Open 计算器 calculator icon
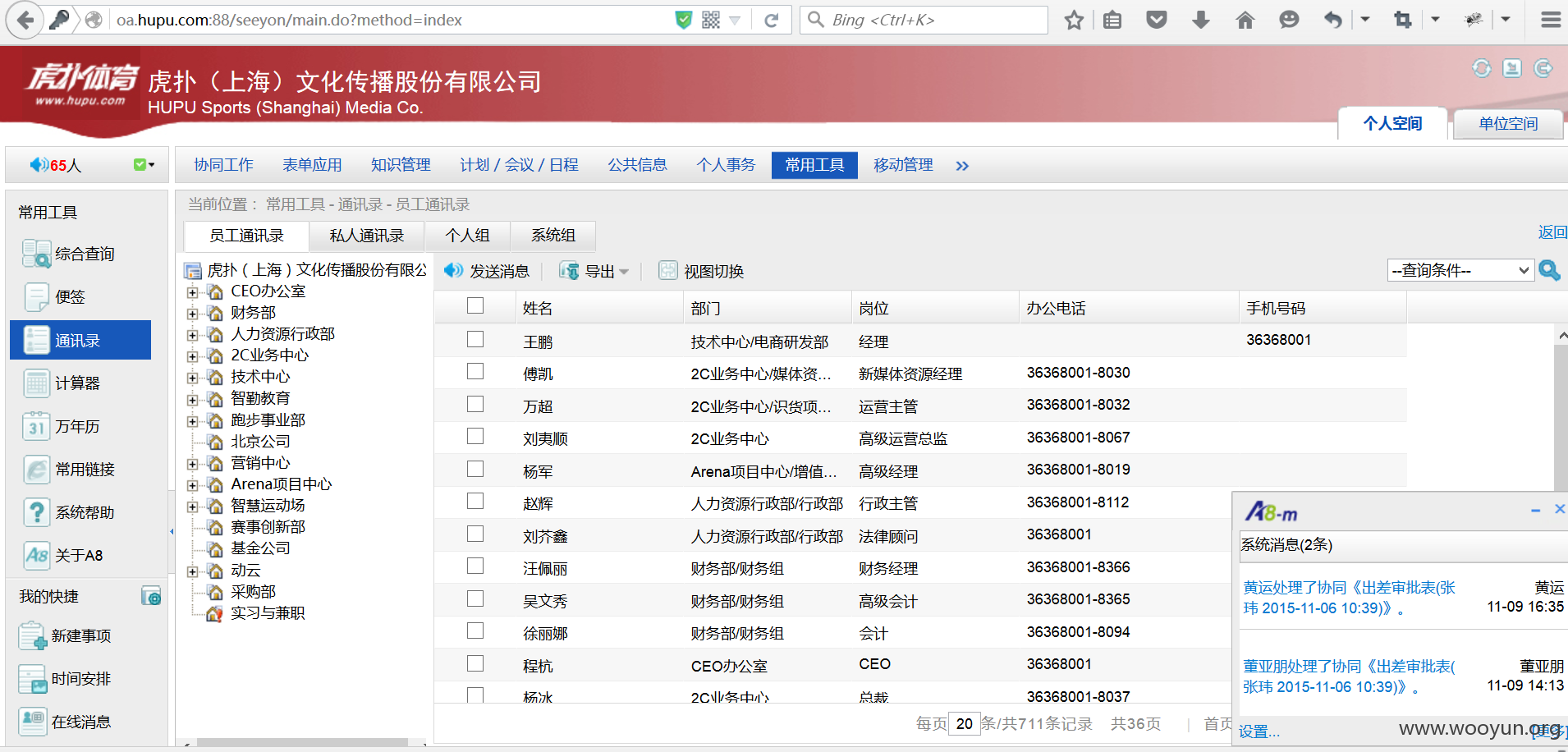Viewport: 1568px width, 752px height. 36,383
